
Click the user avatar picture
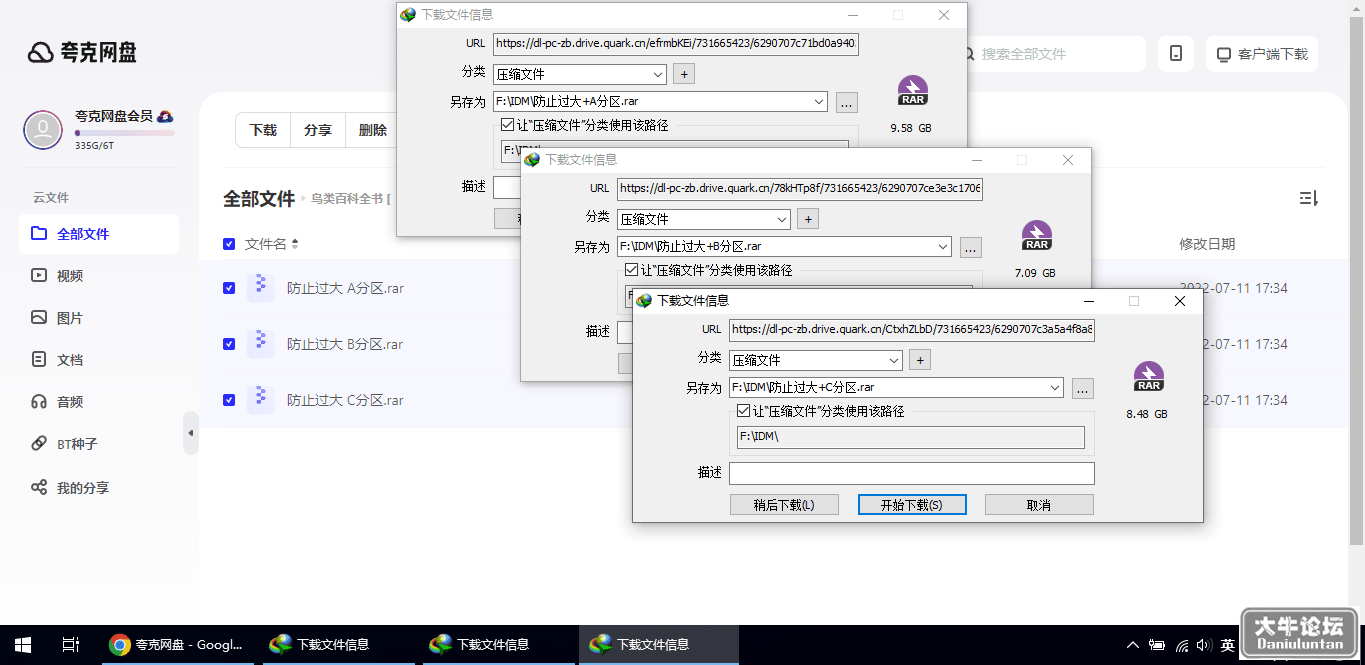coord(43,130)
